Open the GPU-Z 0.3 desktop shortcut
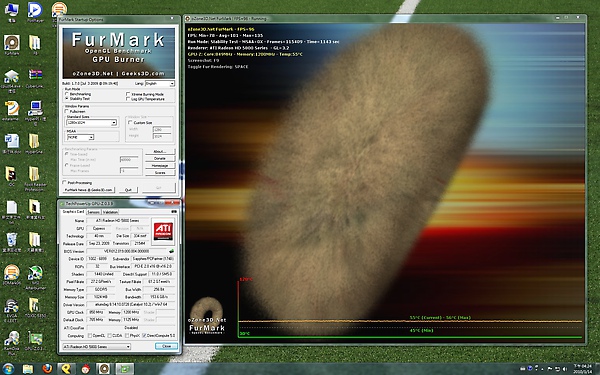This screenshot has height=375, width=600. point(35,341)
